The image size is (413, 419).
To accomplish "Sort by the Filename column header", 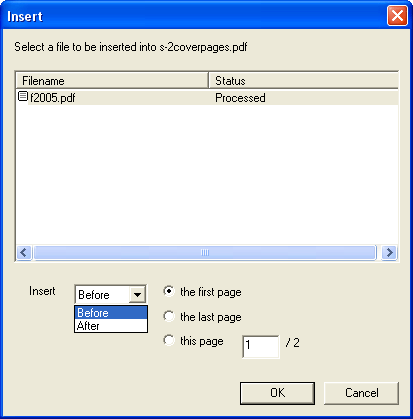I will [x=112, y=81].
